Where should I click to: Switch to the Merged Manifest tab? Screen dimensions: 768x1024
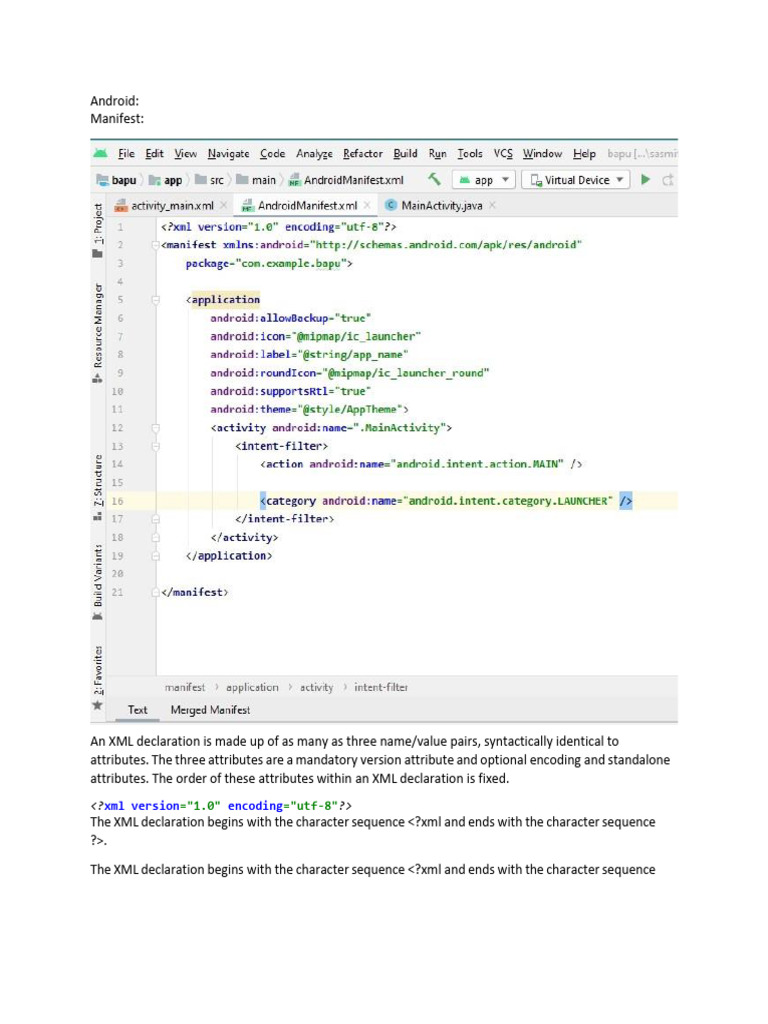210,710
